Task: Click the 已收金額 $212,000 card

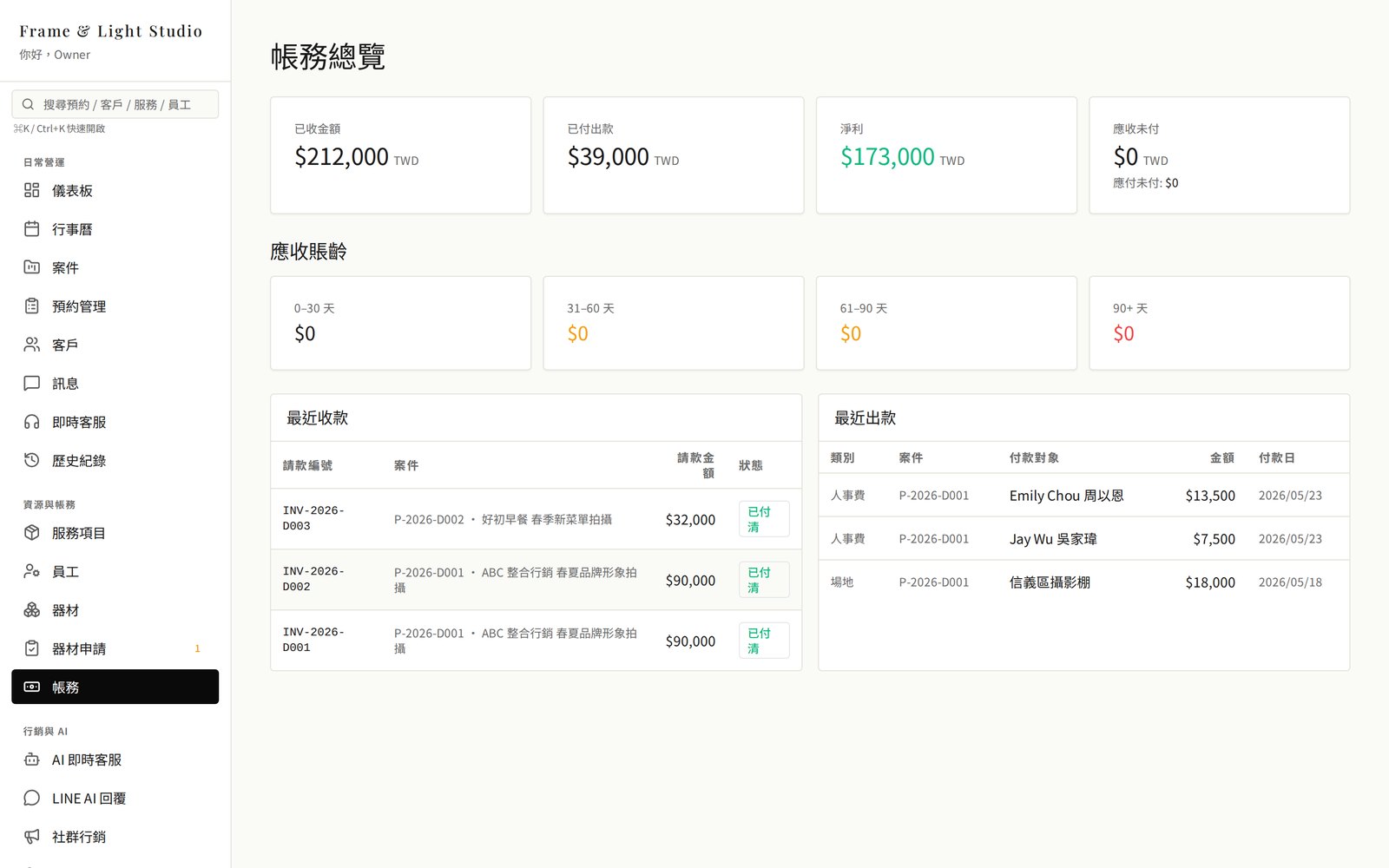Action: pyautogui.click(x=400, y=155)
